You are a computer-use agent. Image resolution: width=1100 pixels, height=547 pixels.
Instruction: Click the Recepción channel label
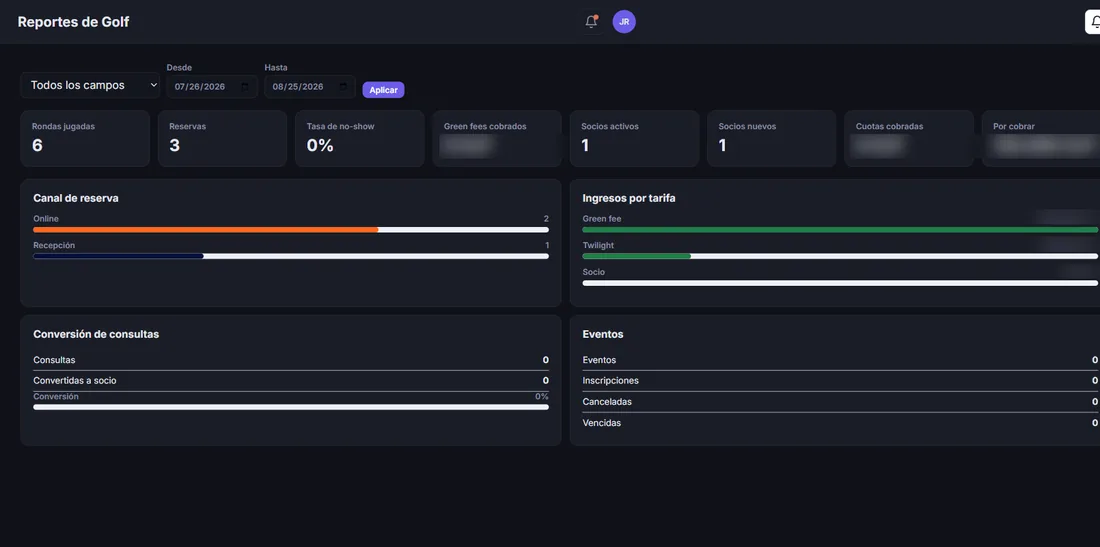tap(54, 245)
